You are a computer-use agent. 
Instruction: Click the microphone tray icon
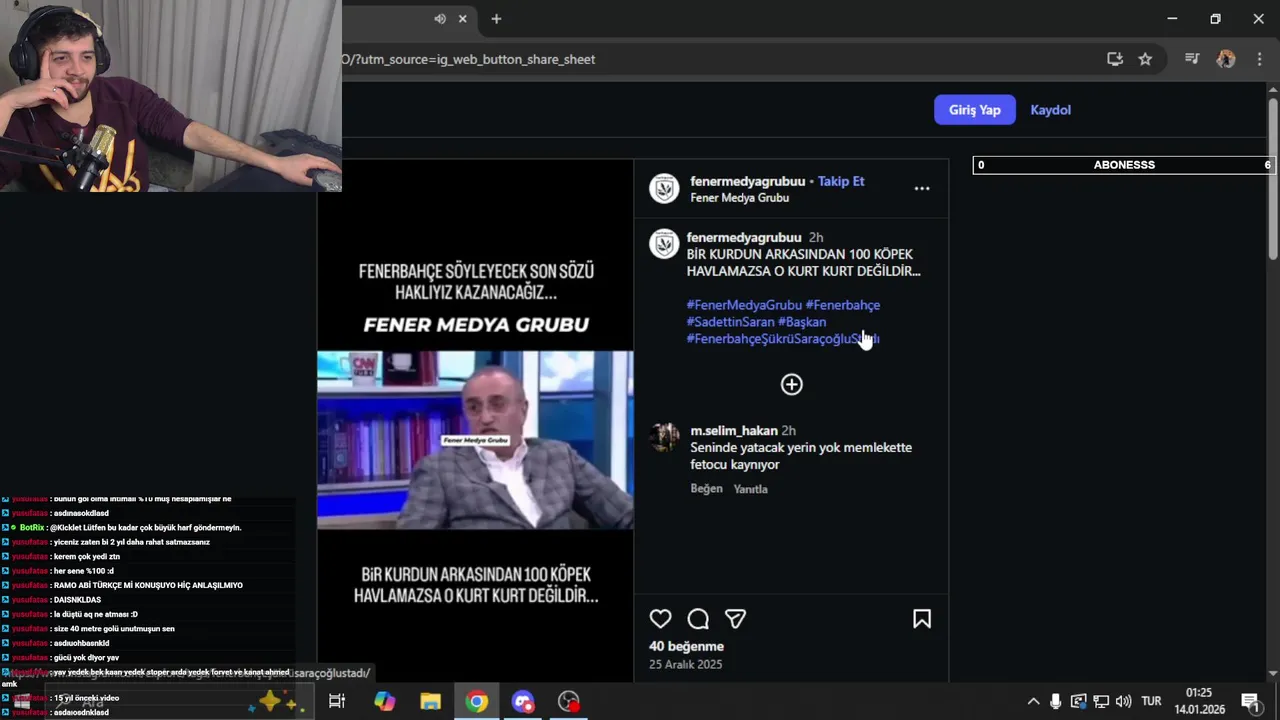pyautogui.click(x=1055, y=701)
